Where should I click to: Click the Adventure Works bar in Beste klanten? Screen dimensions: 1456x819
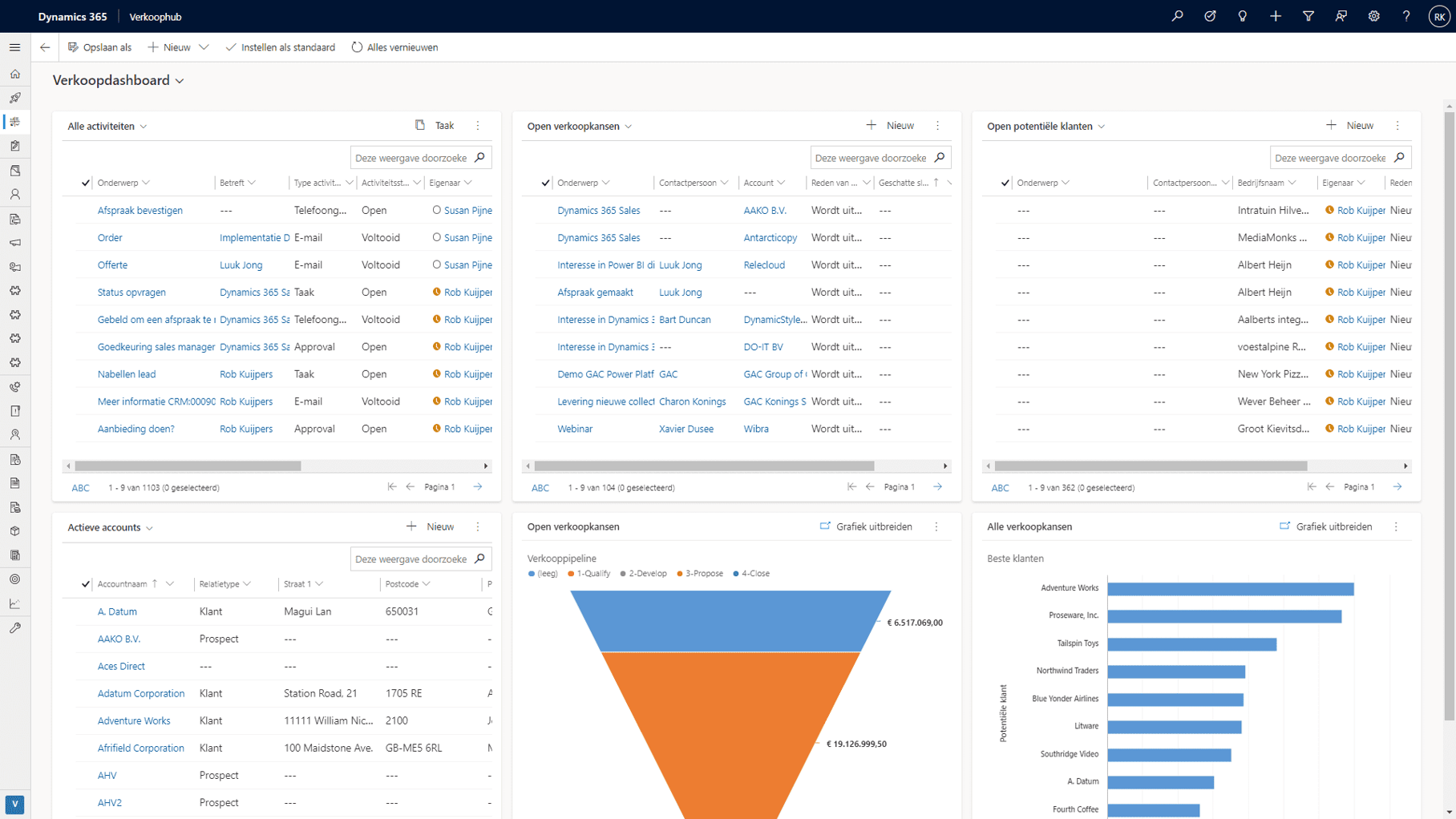tap(1231, 589)
